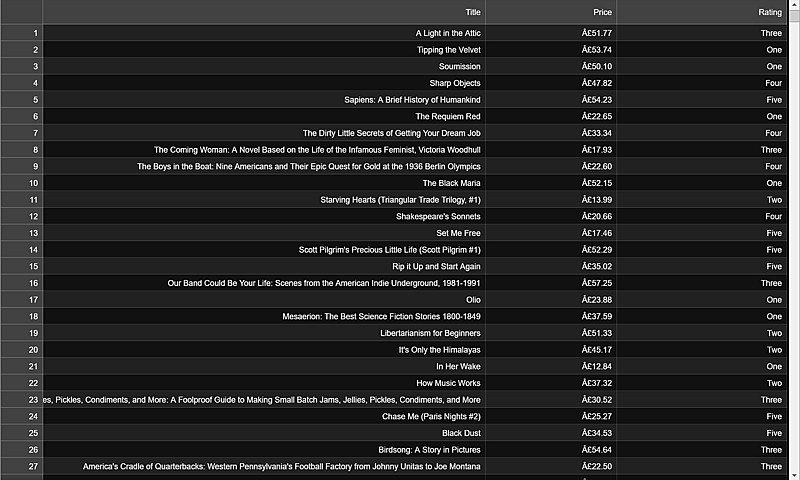This screenshot has width=800, height=480.
Task: Click the 'Olio' title cell
Action: pyautogui.click(x=264, y=300)
